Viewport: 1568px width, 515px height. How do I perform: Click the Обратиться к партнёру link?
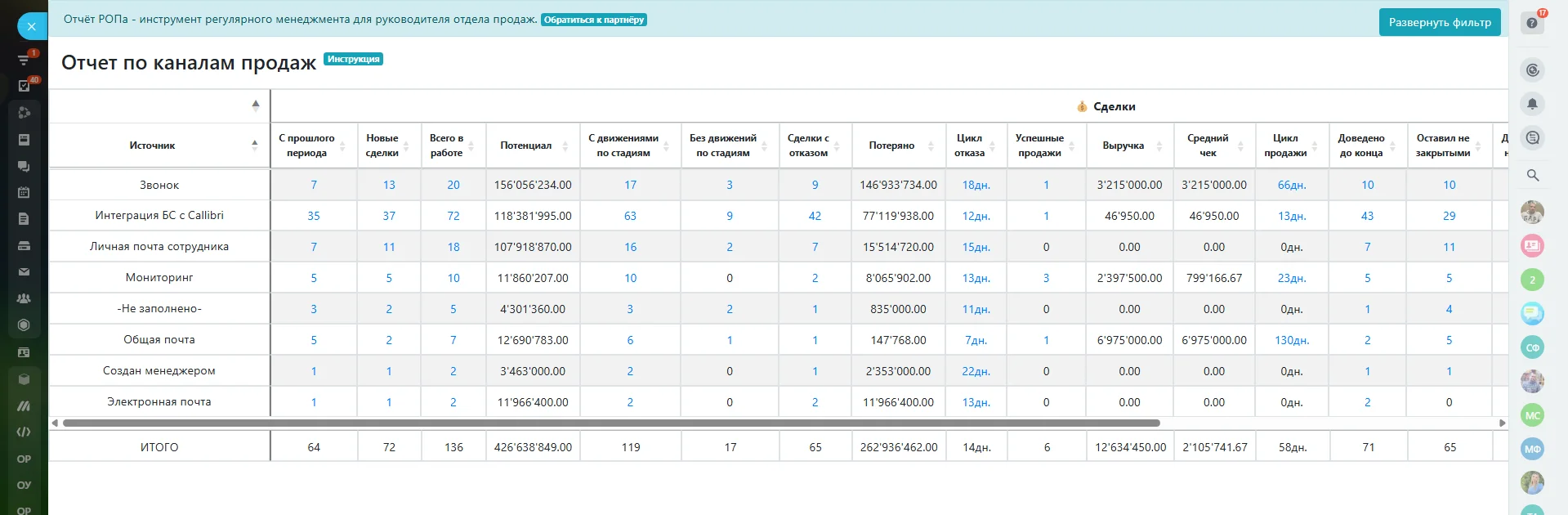click(594, 20)
